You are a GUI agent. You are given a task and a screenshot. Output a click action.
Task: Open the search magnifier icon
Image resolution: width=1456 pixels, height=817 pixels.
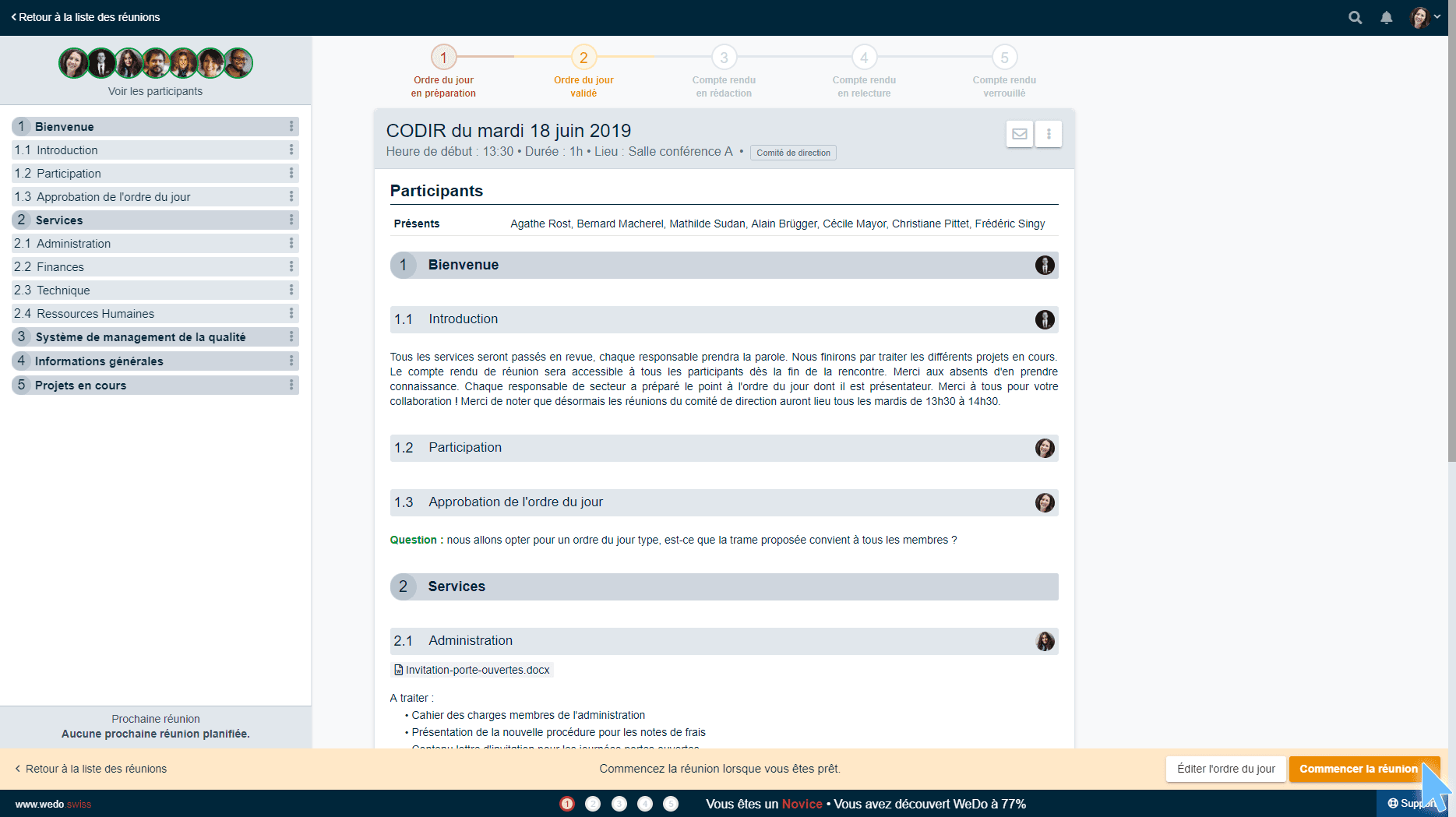pos(1356,17)
